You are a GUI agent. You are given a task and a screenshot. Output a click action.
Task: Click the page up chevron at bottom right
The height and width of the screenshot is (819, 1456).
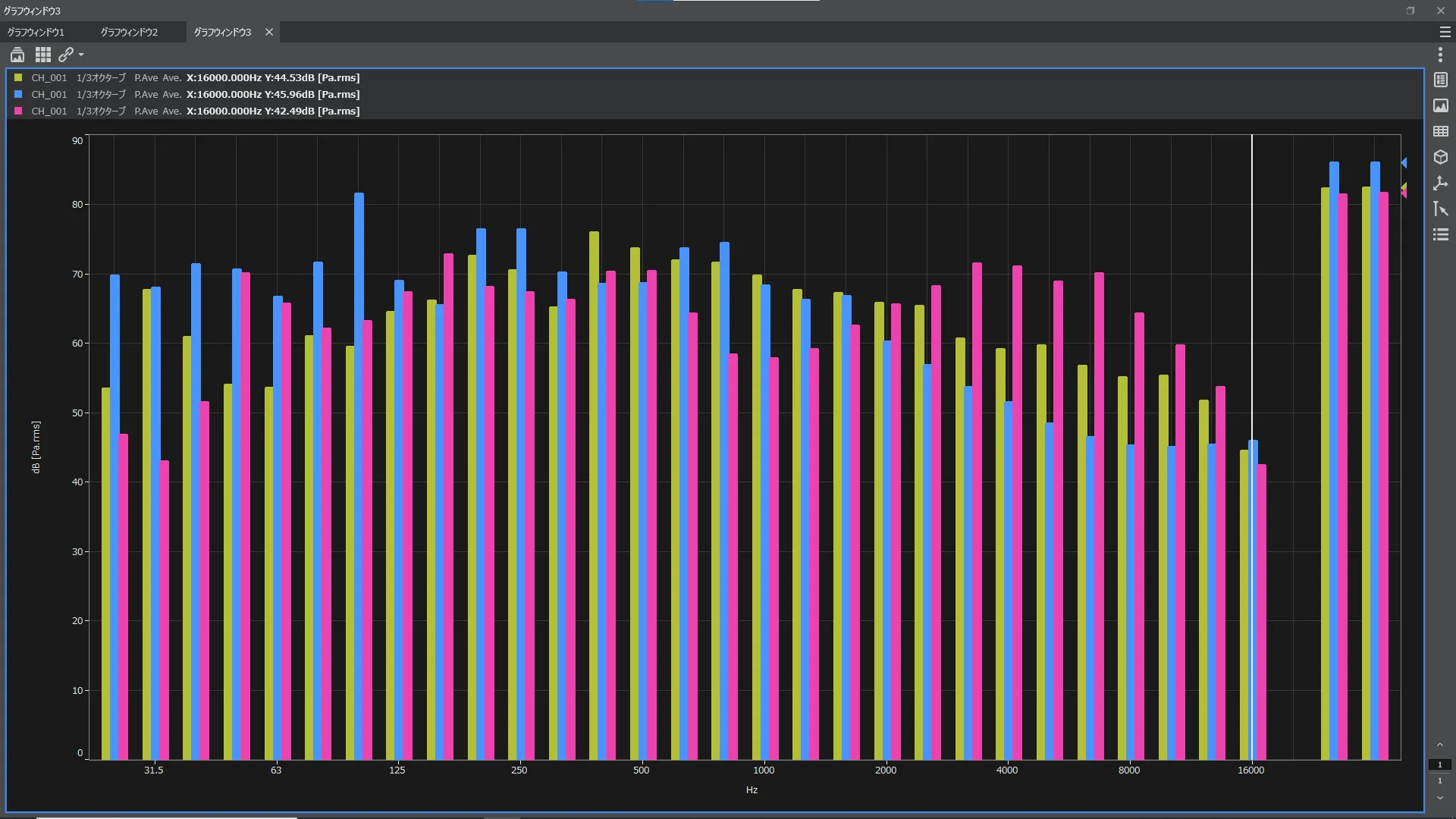click(x=1439, y=745)
